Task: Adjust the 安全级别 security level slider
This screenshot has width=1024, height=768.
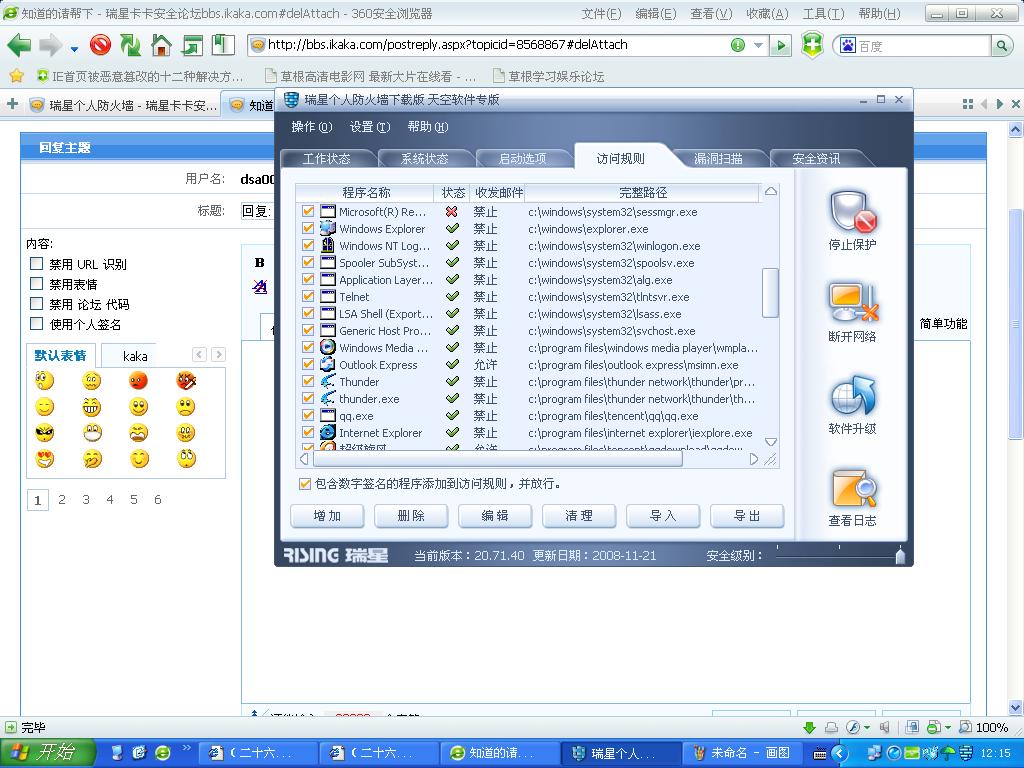Action: point(901,556)
